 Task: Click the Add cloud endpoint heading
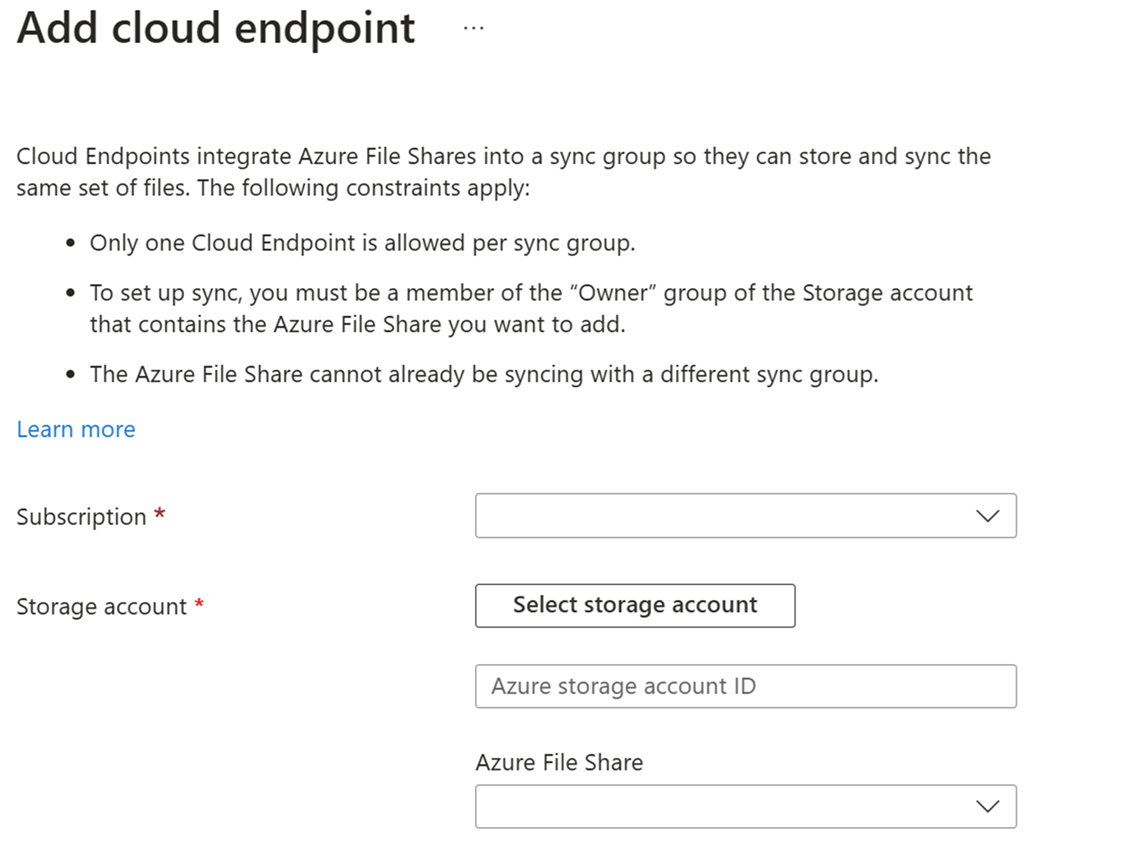click(215, 28)
